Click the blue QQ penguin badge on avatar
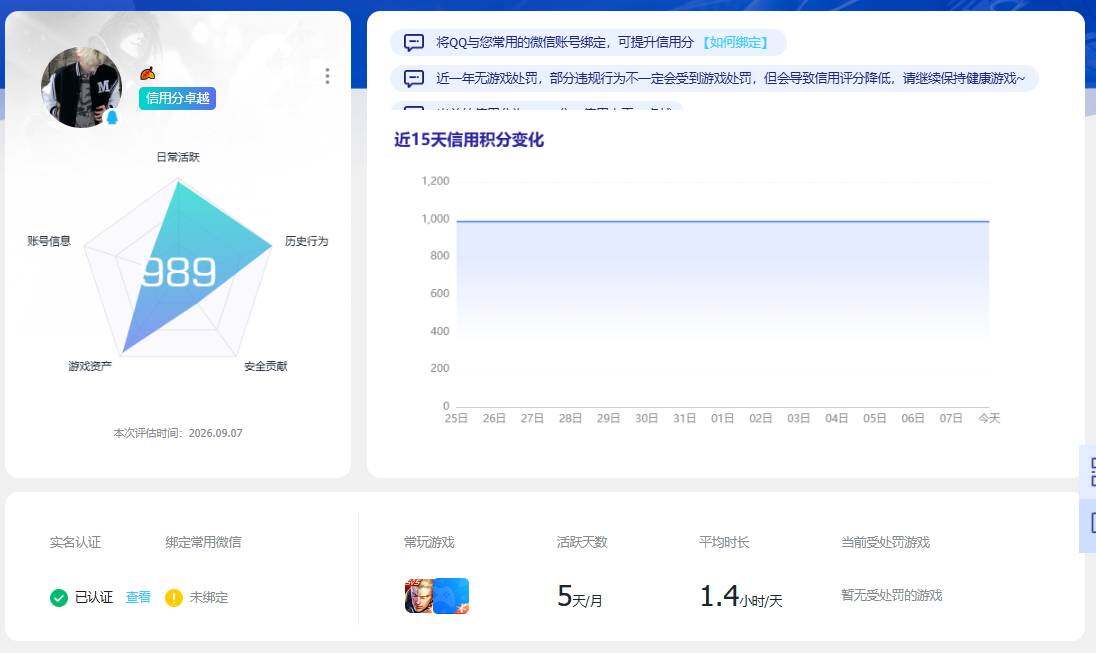 112,117
